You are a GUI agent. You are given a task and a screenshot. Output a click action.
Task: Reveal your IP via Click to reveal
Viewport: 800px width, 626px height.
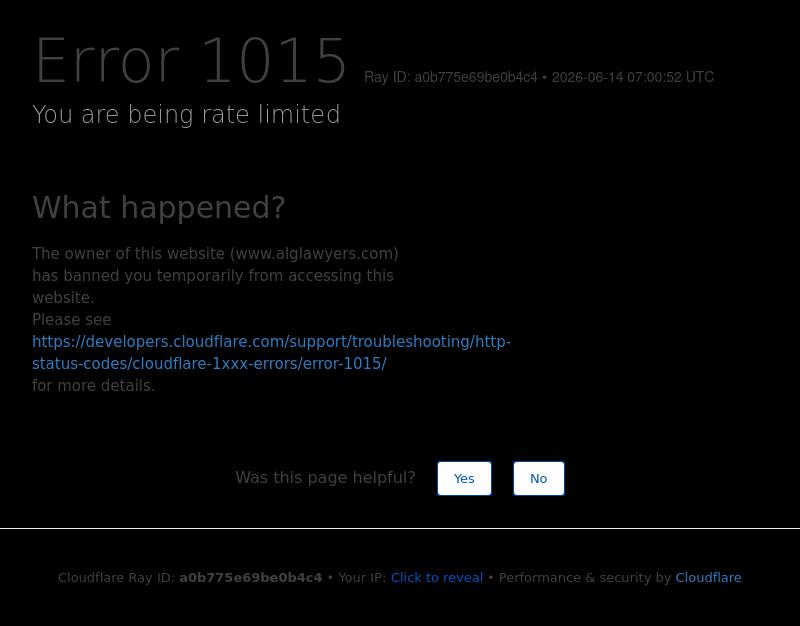pos(437,578)
